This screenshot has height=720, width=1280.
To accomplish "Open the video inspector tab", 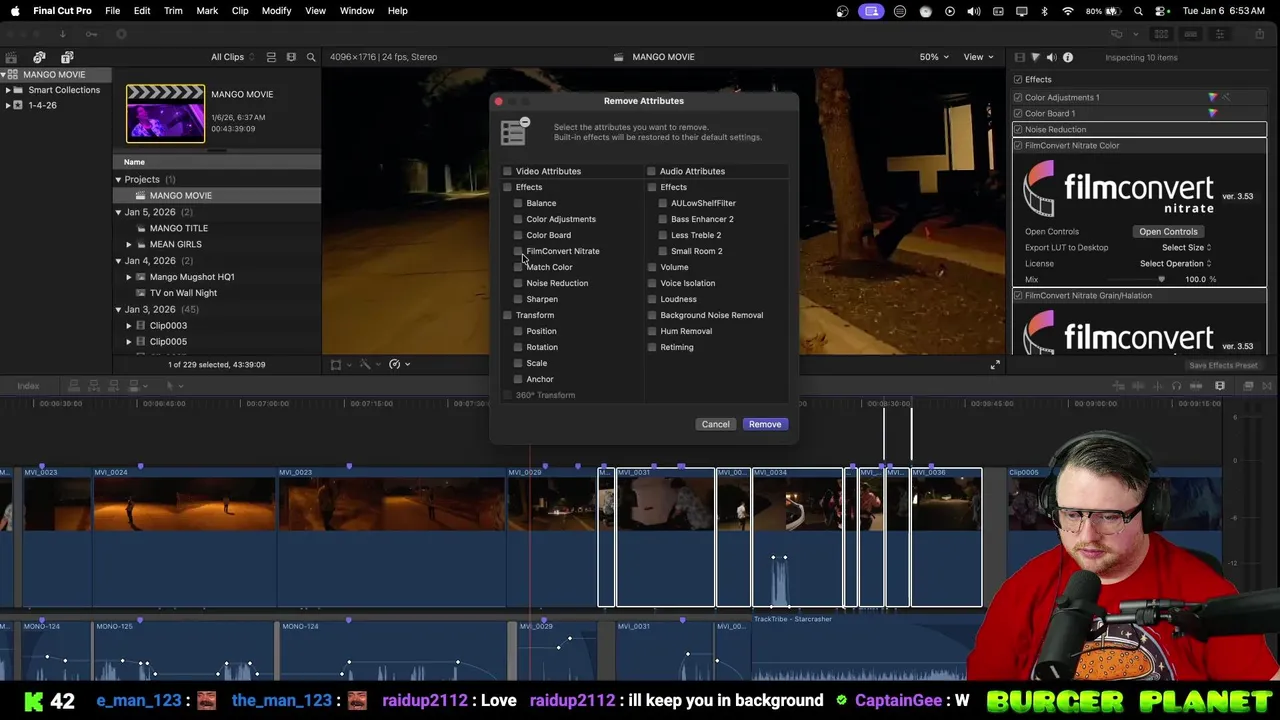I will 1019,57.
